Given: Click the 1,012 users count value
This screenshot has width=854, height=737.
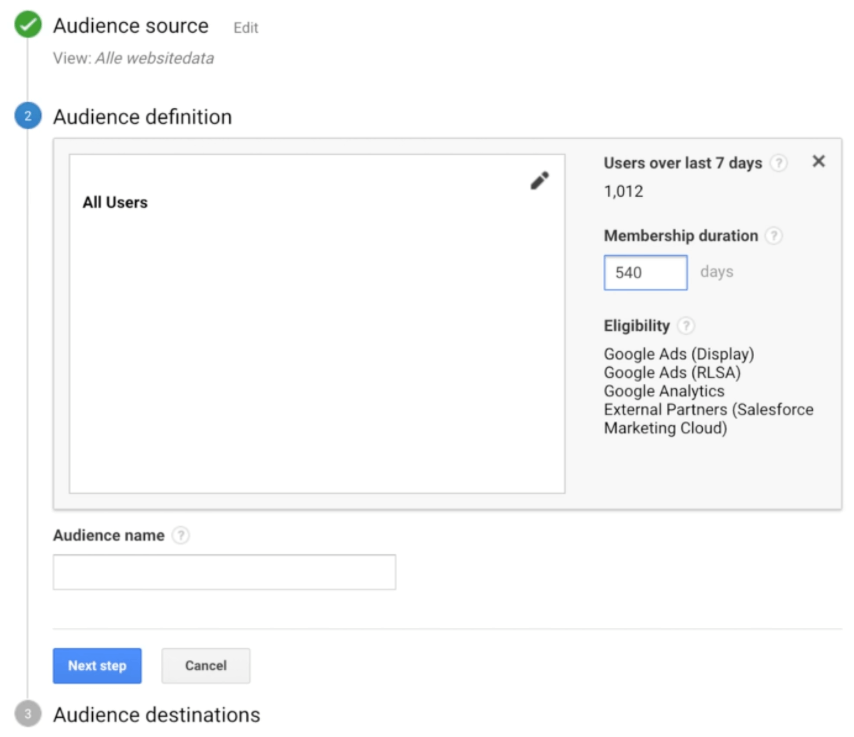Looking at the screenshot, I should coord(624,191).
